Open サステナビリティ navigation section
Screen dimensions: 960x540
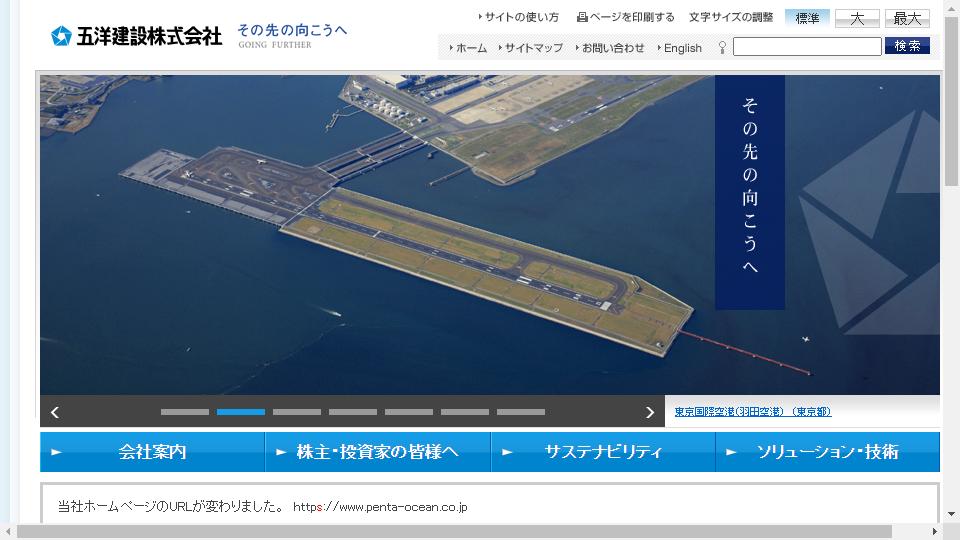603,452
